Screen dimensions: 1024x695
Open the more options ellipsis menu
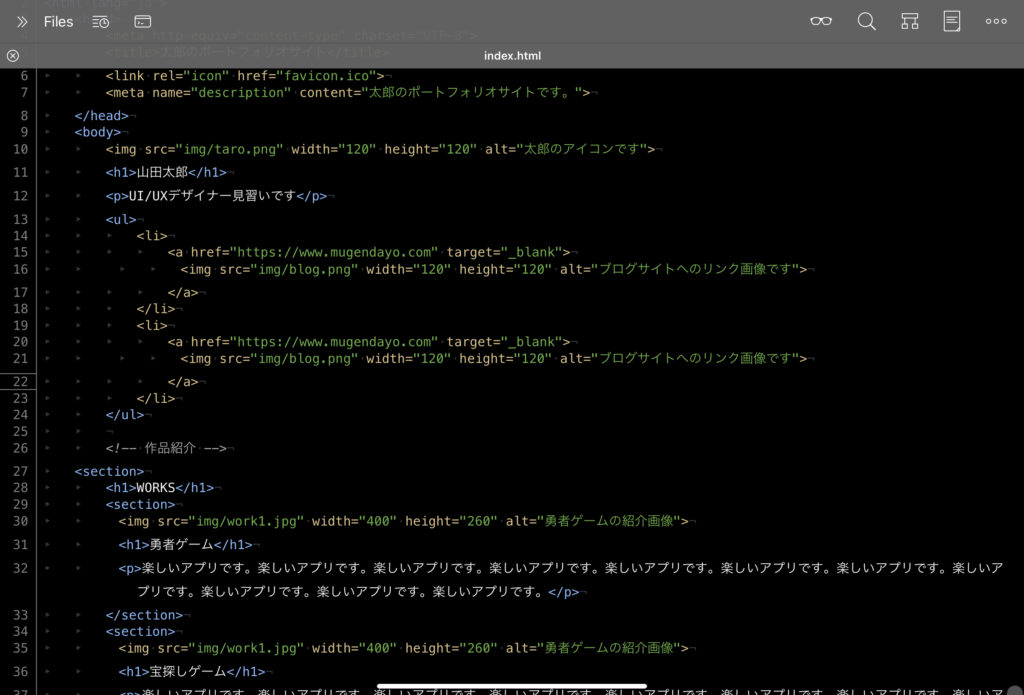pos(996,21)
